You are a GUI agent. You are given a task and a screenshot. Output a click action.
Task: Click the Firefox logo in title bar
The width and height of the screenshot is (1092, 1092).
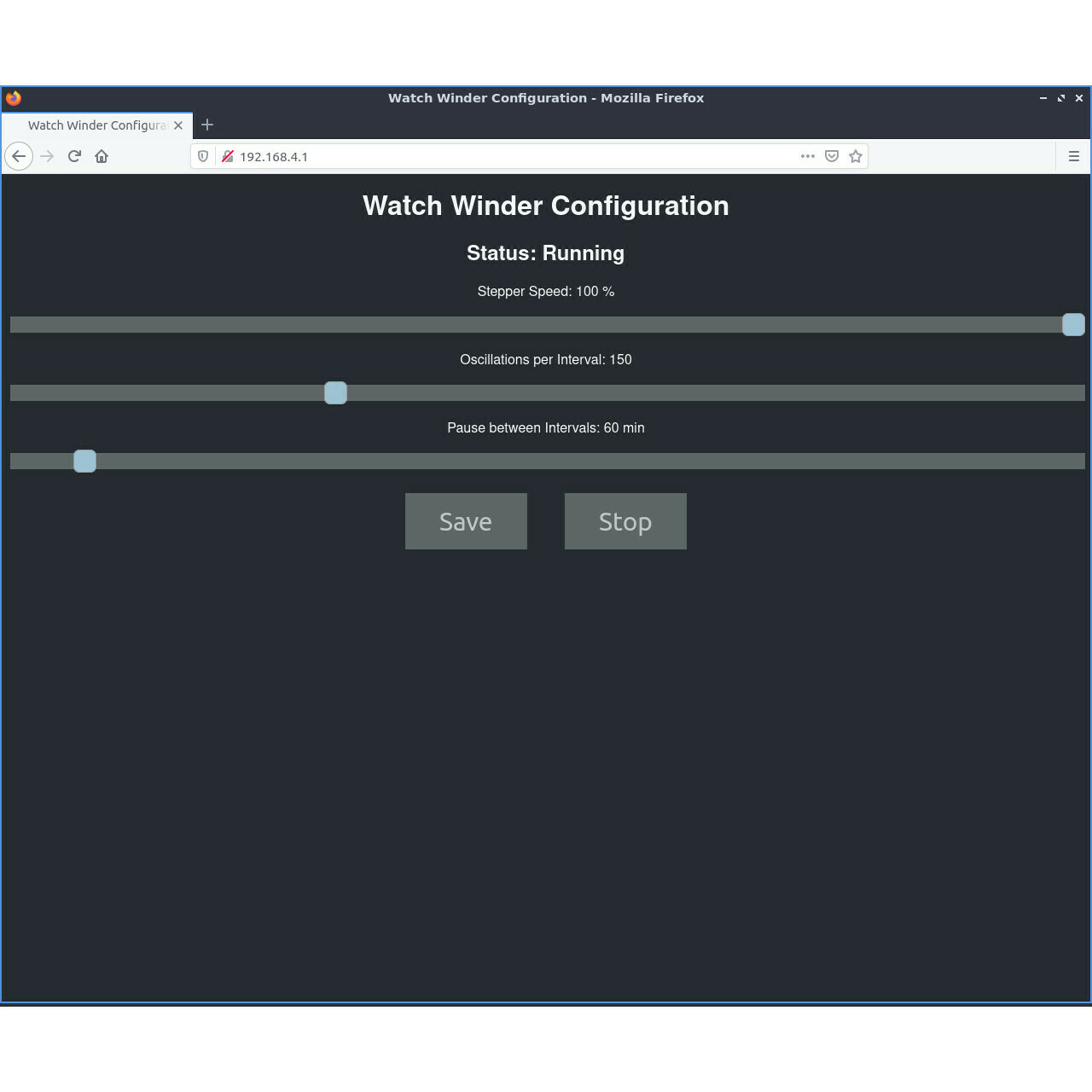coord(13,98)
